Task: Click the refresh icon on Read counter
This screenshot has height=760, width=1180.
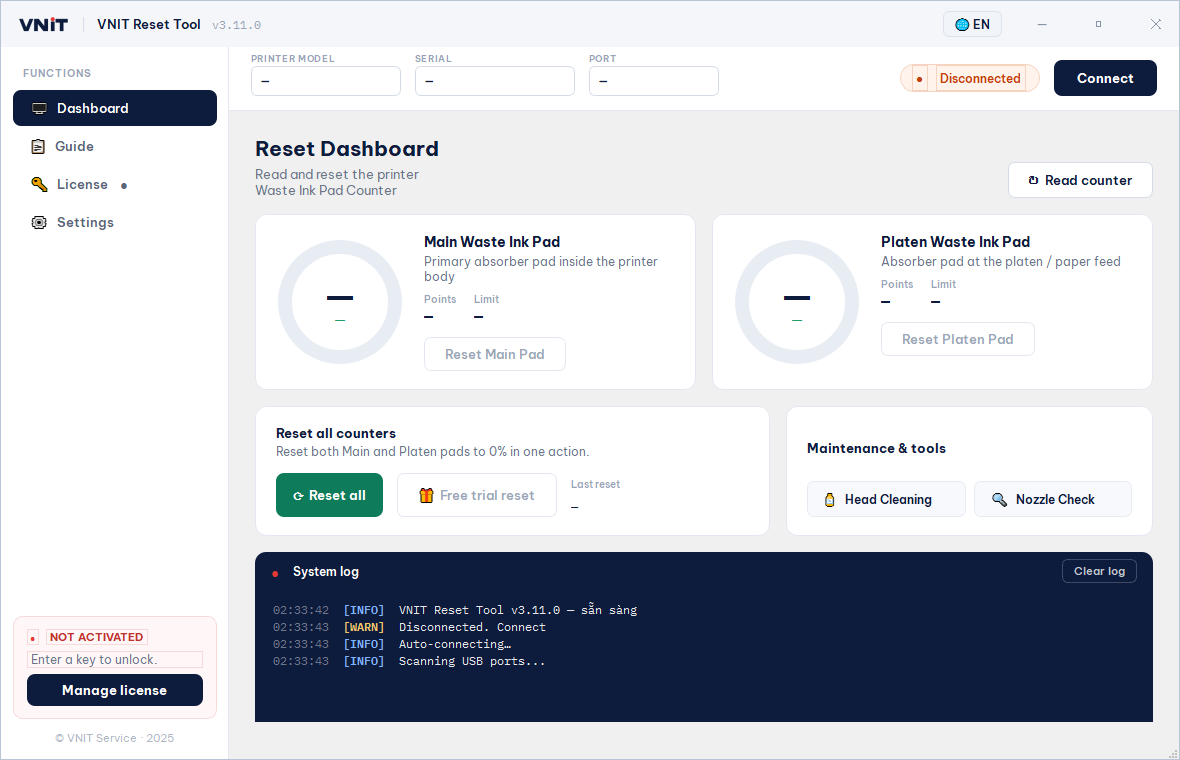Action: tap(1033, 181)
